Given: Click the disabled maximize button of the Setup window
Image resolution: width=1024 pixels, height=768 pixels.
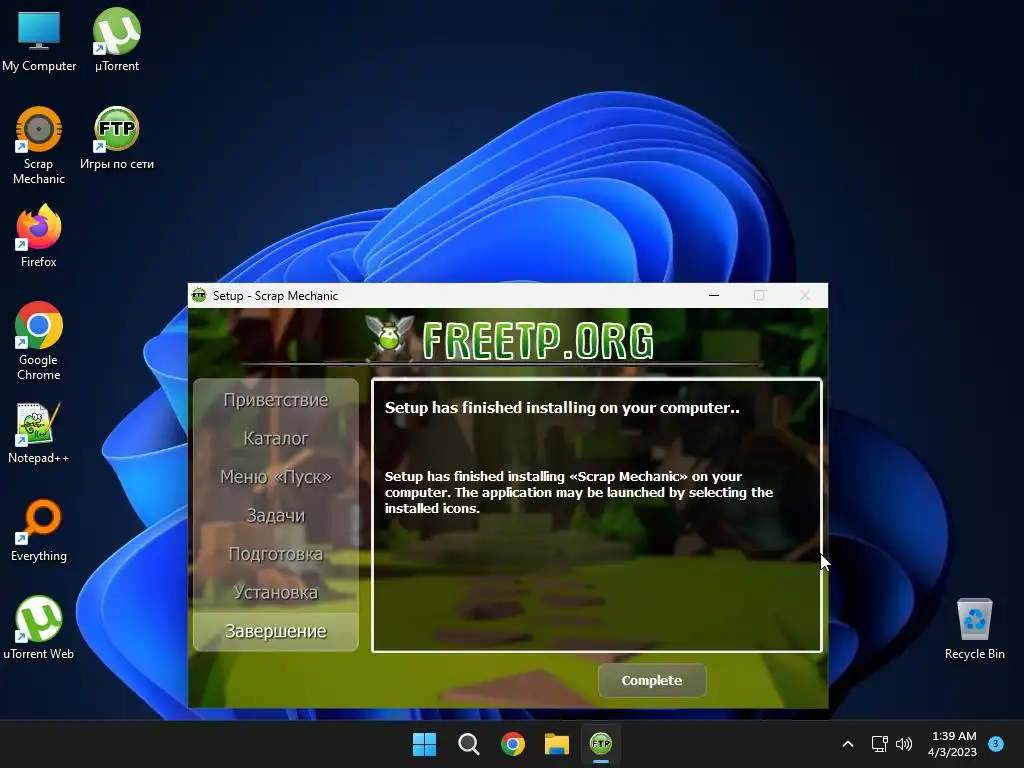Looking at the screenshot, I should tap(759, 295).
